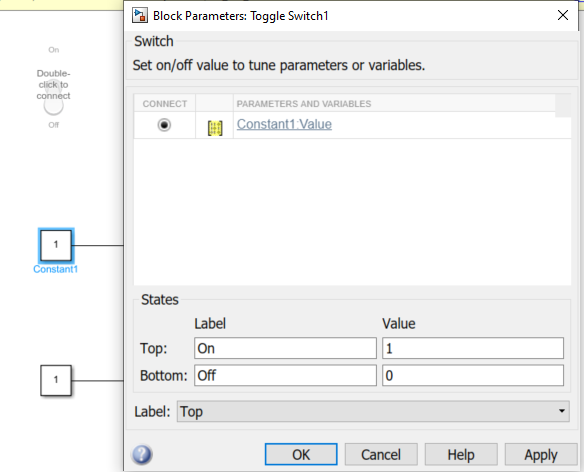This screenshot has height=472, width=584.
Task: Confirm settings with the OK button
Action: point(301,454)
